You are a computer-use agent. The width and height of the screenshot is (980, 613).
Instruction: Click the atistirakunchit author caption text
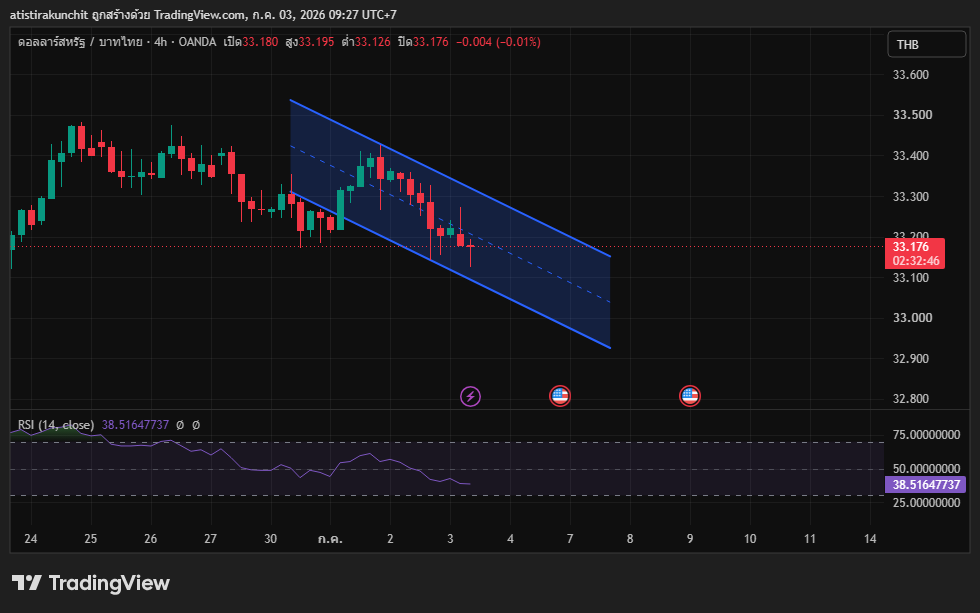[49, 14]
